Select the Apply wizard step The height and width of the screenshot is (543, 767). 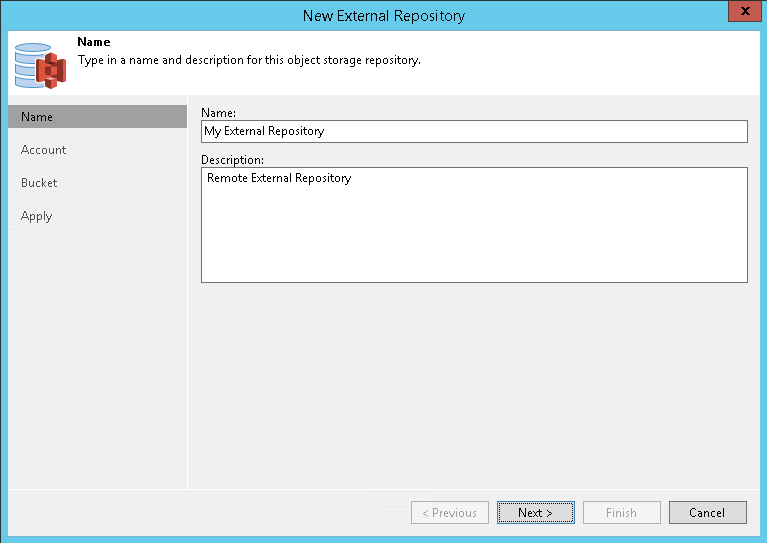pos(37,216)
